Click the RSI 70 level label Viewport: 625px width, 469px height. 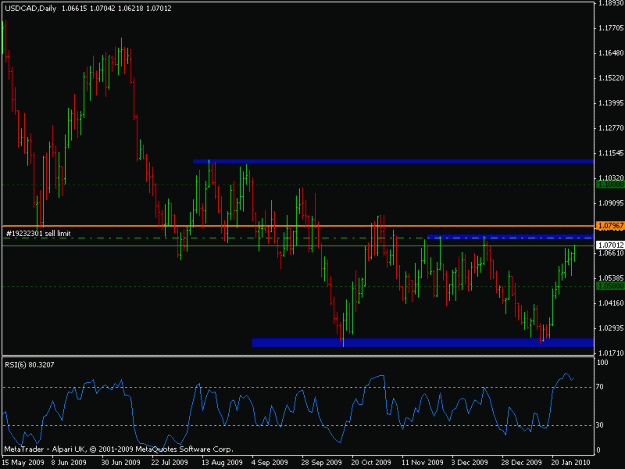599,387
